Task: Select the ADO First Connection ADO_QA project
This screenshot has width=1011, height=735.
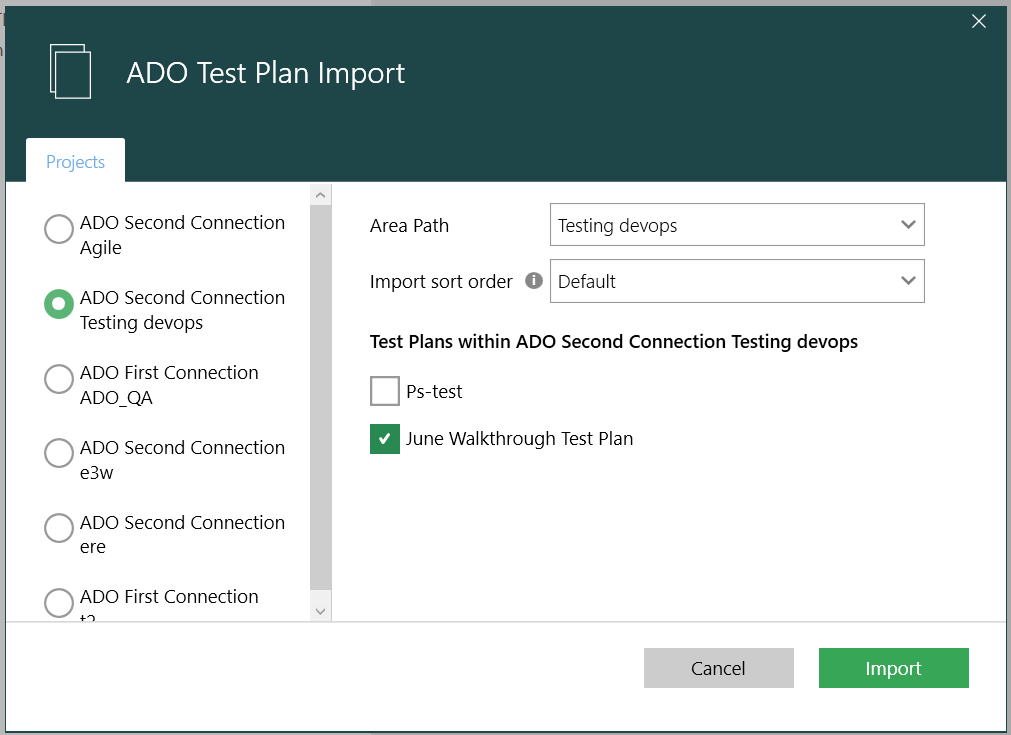Action: pyautogui.click(x=58, y=379)
